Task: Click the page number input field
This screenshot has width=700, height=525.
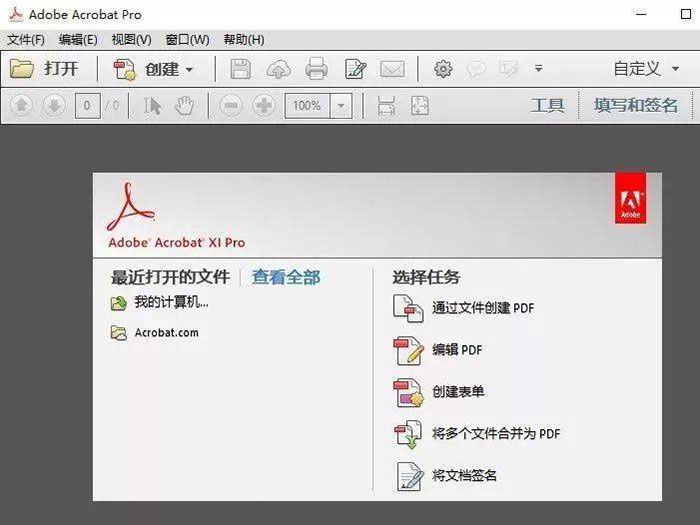Action: click(x=88, y=106)
